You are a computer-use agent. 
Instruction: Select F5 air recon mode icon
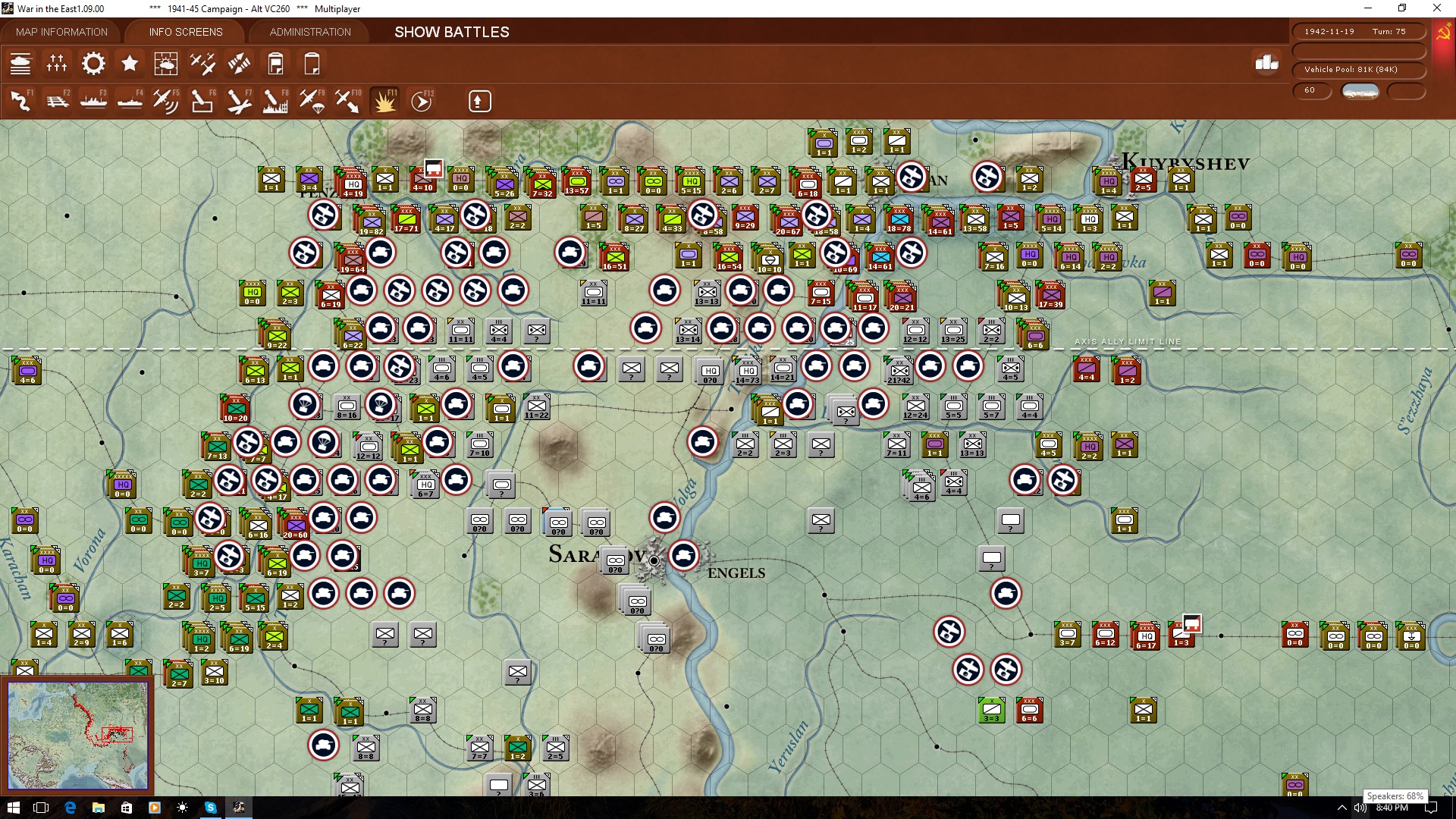165,101
